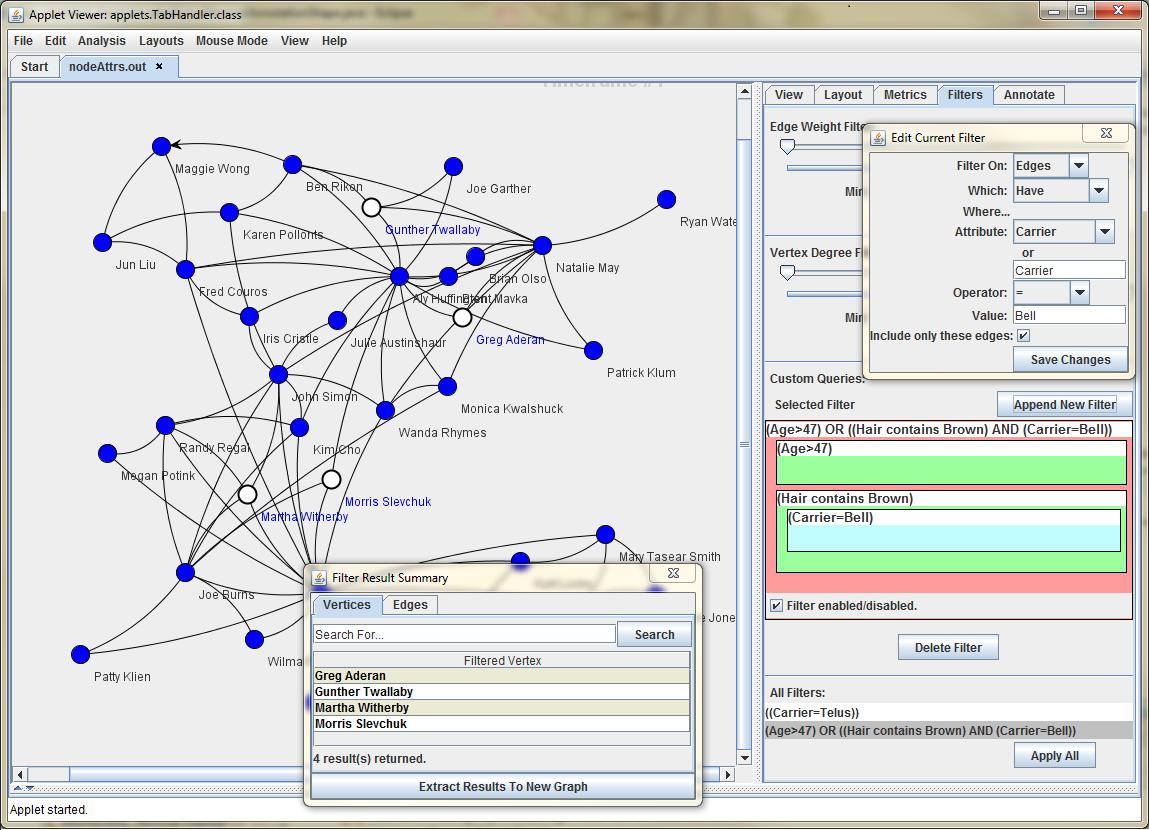Screen dimensions: 1149x830
Task: Open the Edges tab in results
Action: (410, 604)
